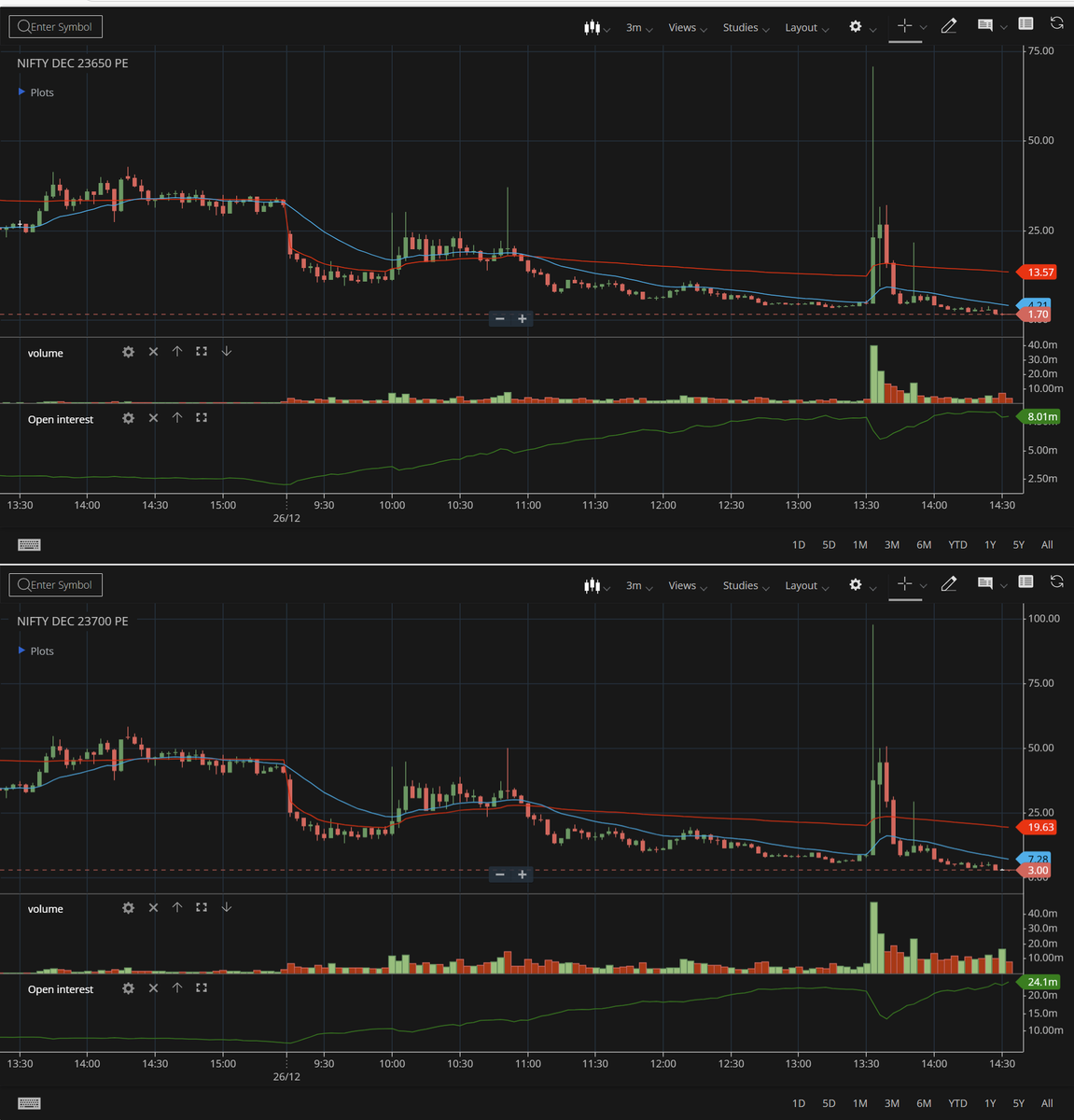This screenshot has width=1074, height=1120.
Task: Maximize Open interest panel in top chart
Action: click(202, 418)
